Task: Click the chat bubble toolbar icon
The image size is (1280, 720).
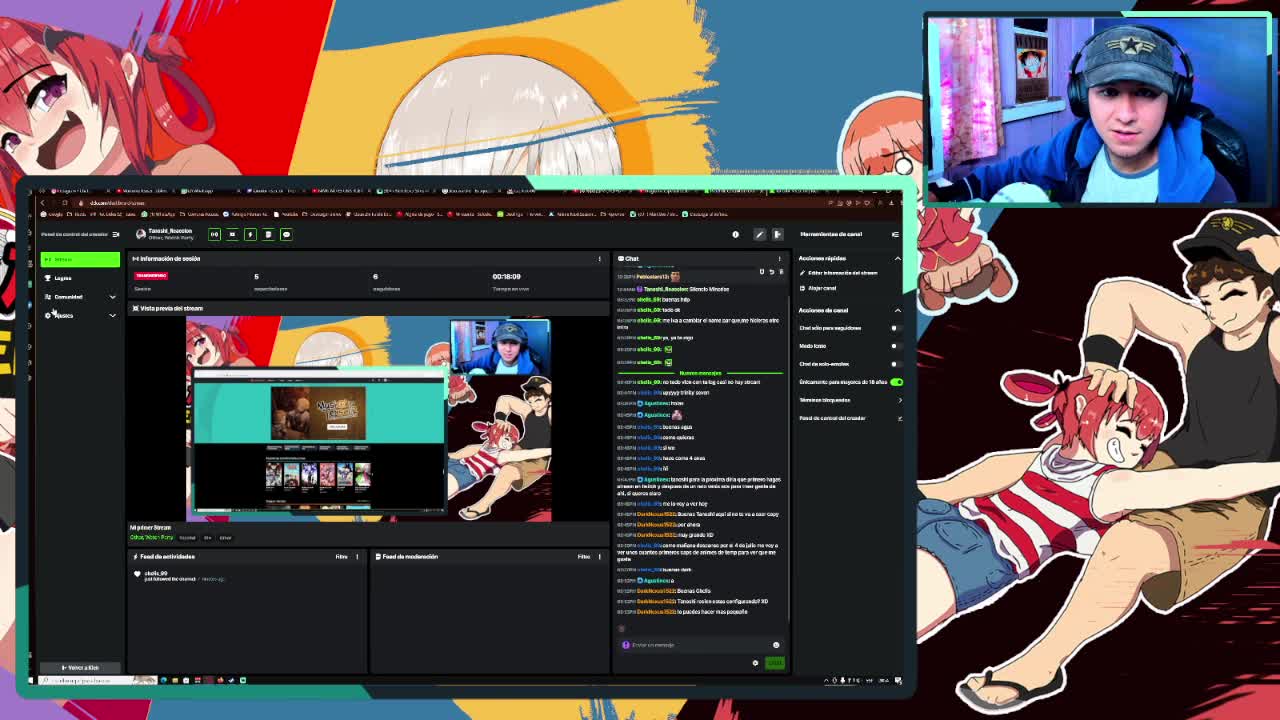Action: tap(286, 235)
